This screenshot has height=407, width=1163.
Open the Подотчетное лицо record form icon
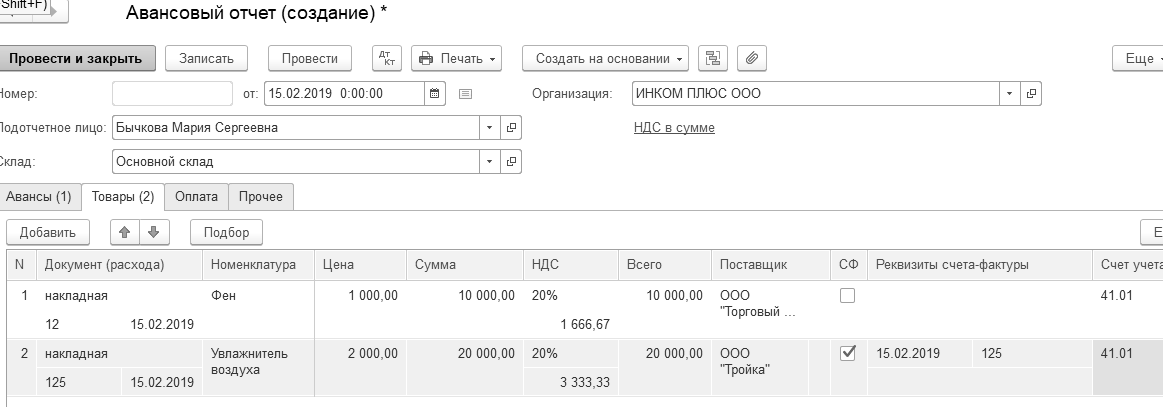tap(512, 128)
